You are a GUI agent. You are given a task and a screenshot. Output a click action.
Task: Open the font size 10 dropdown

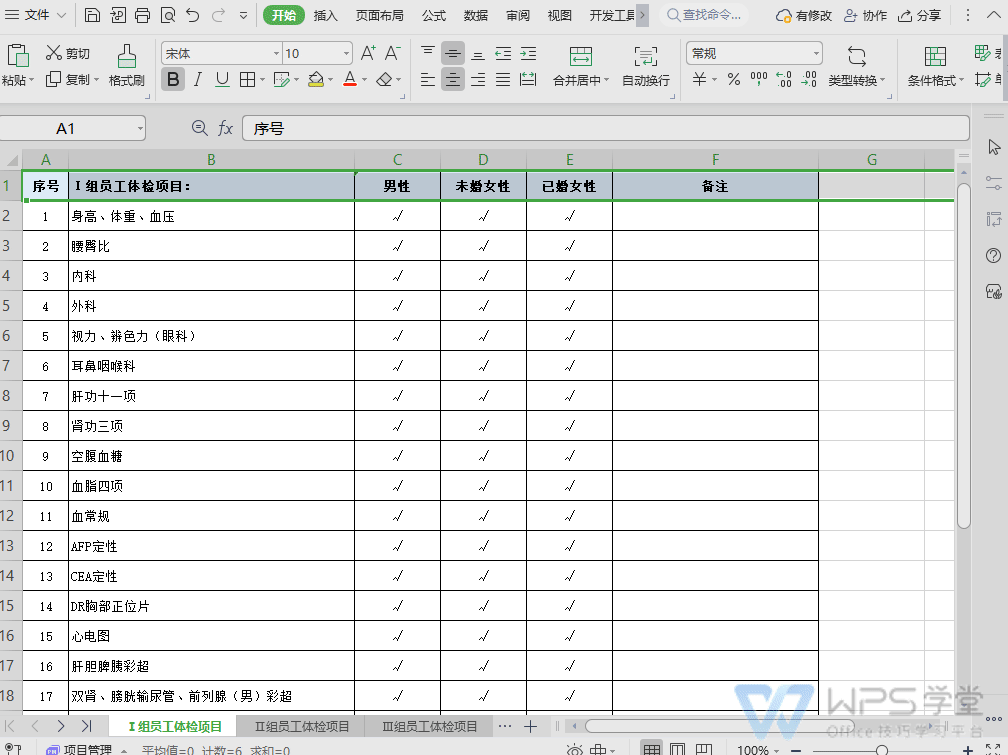point(346,53)
